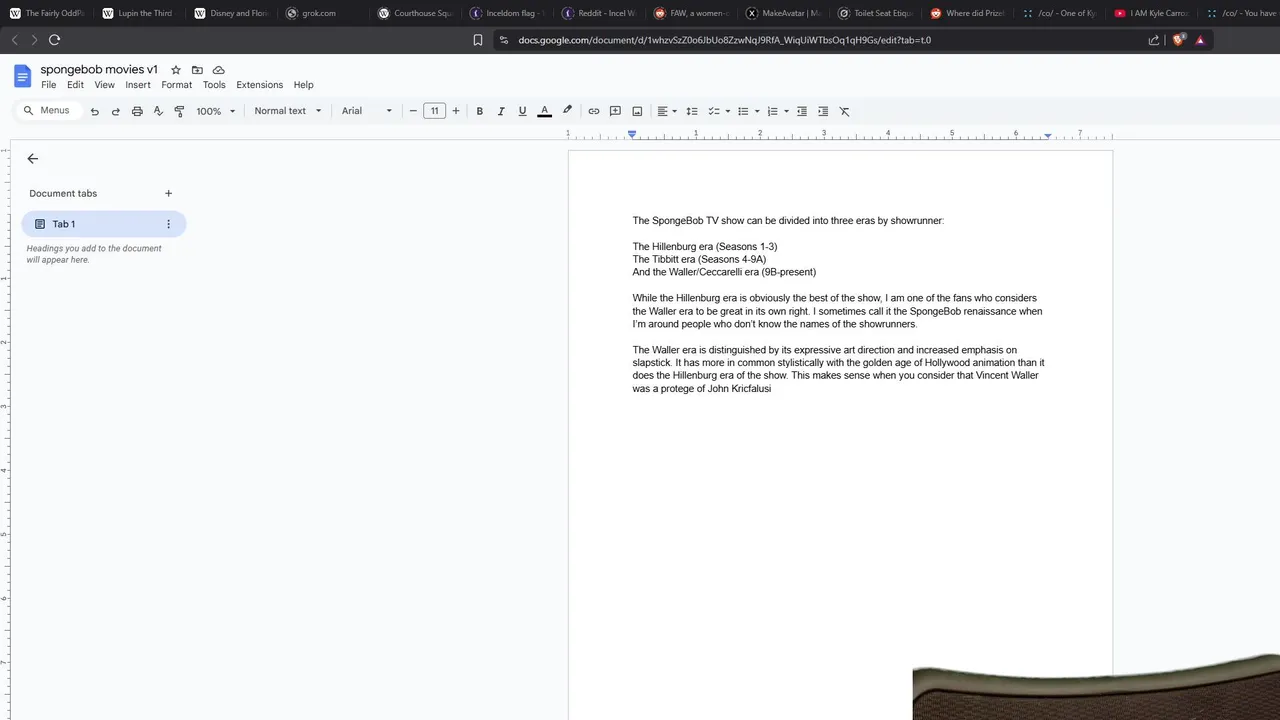Screen dimensions: 1280x720
Task: Click the browser address bar URL
Action: [725, 40]
